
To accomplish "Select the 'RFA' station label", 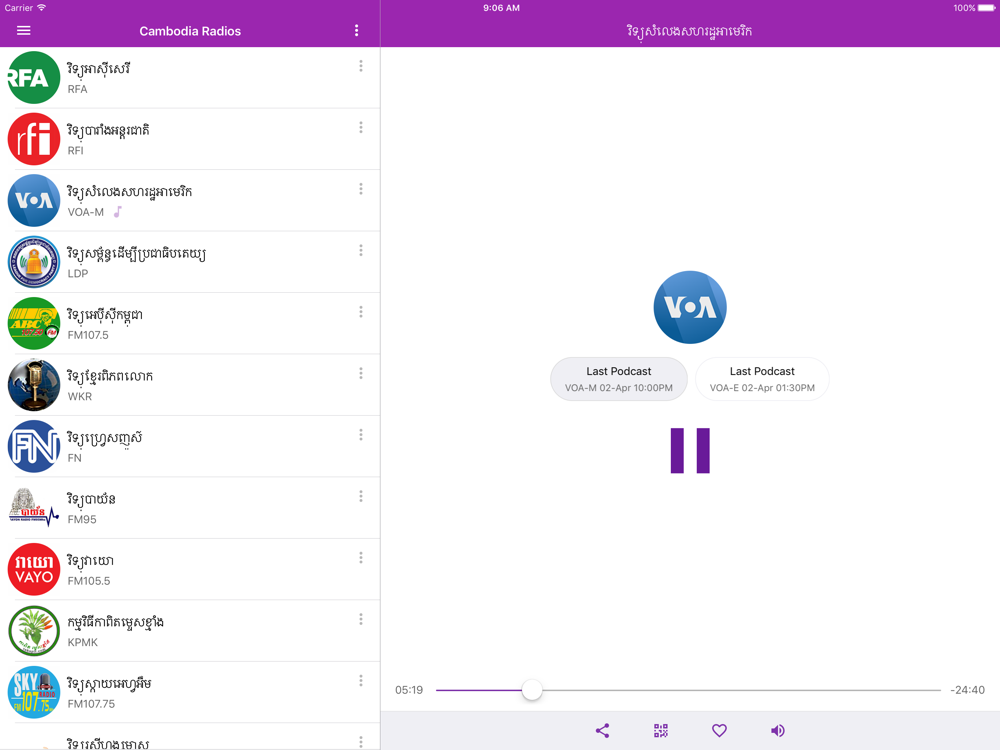I will point(78,89).
